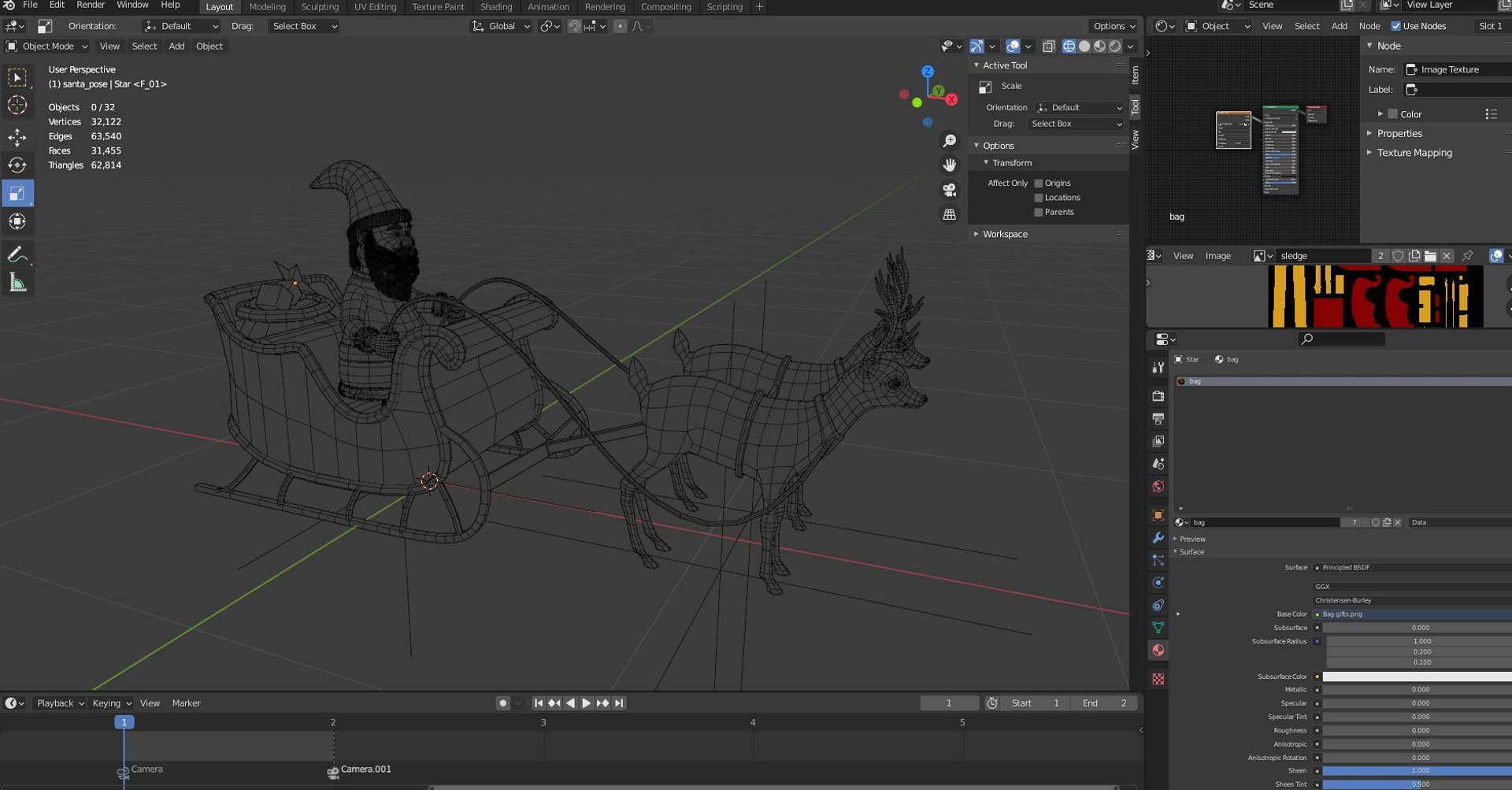Pick the Measure ruler tool

pyautogui.click(x=17, y=283)
